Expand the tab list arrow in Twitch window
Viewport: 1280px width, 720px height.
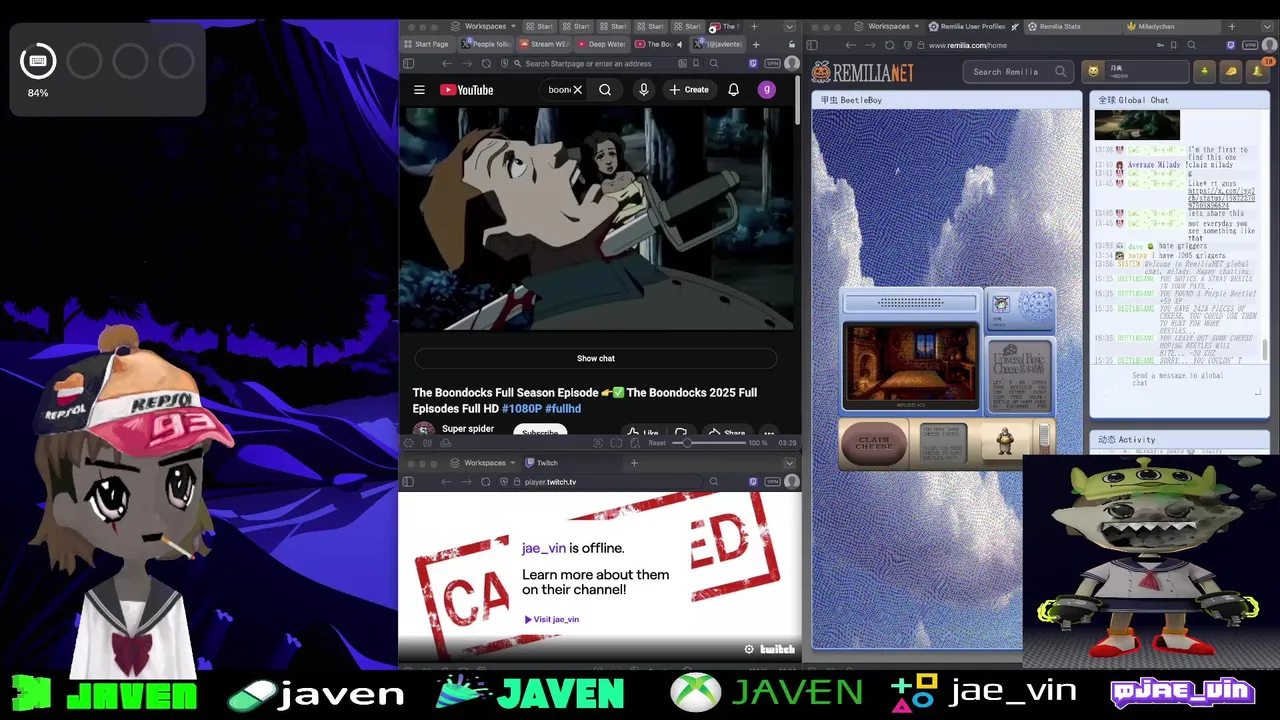click(x=789, y=463)
